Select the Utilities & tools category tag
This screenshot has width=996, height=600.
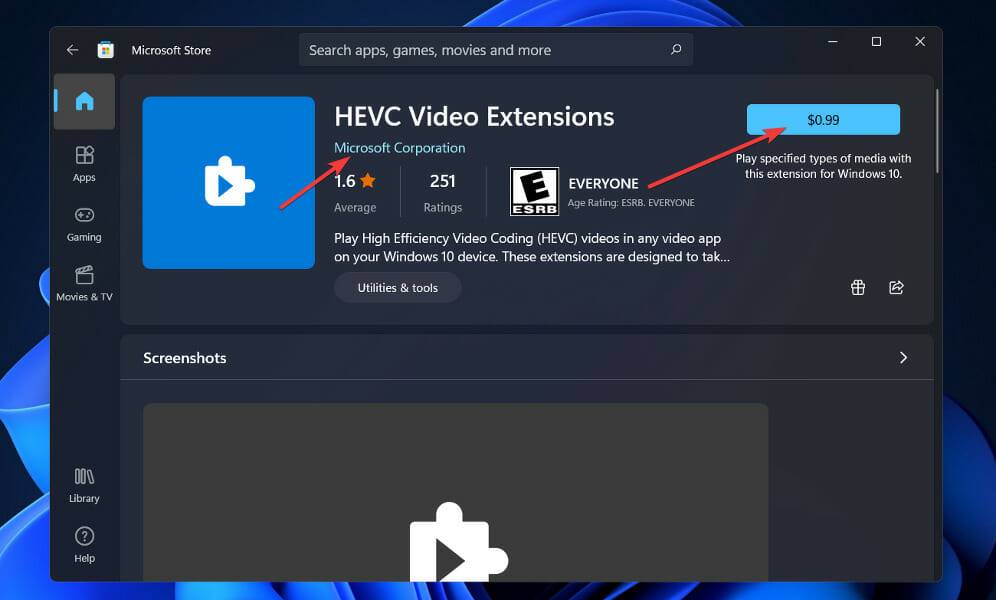click(398, 288)
